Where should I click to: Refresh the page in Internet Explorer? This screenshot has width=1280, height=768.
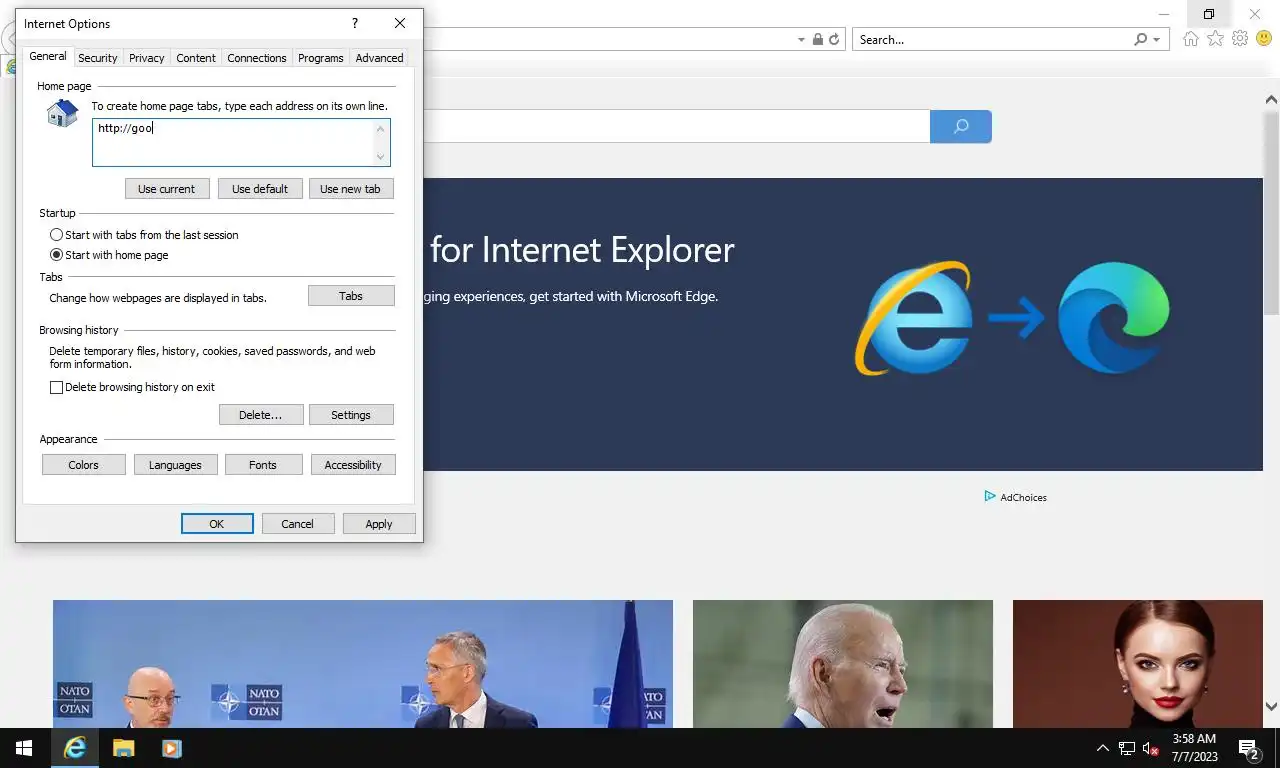834,40
